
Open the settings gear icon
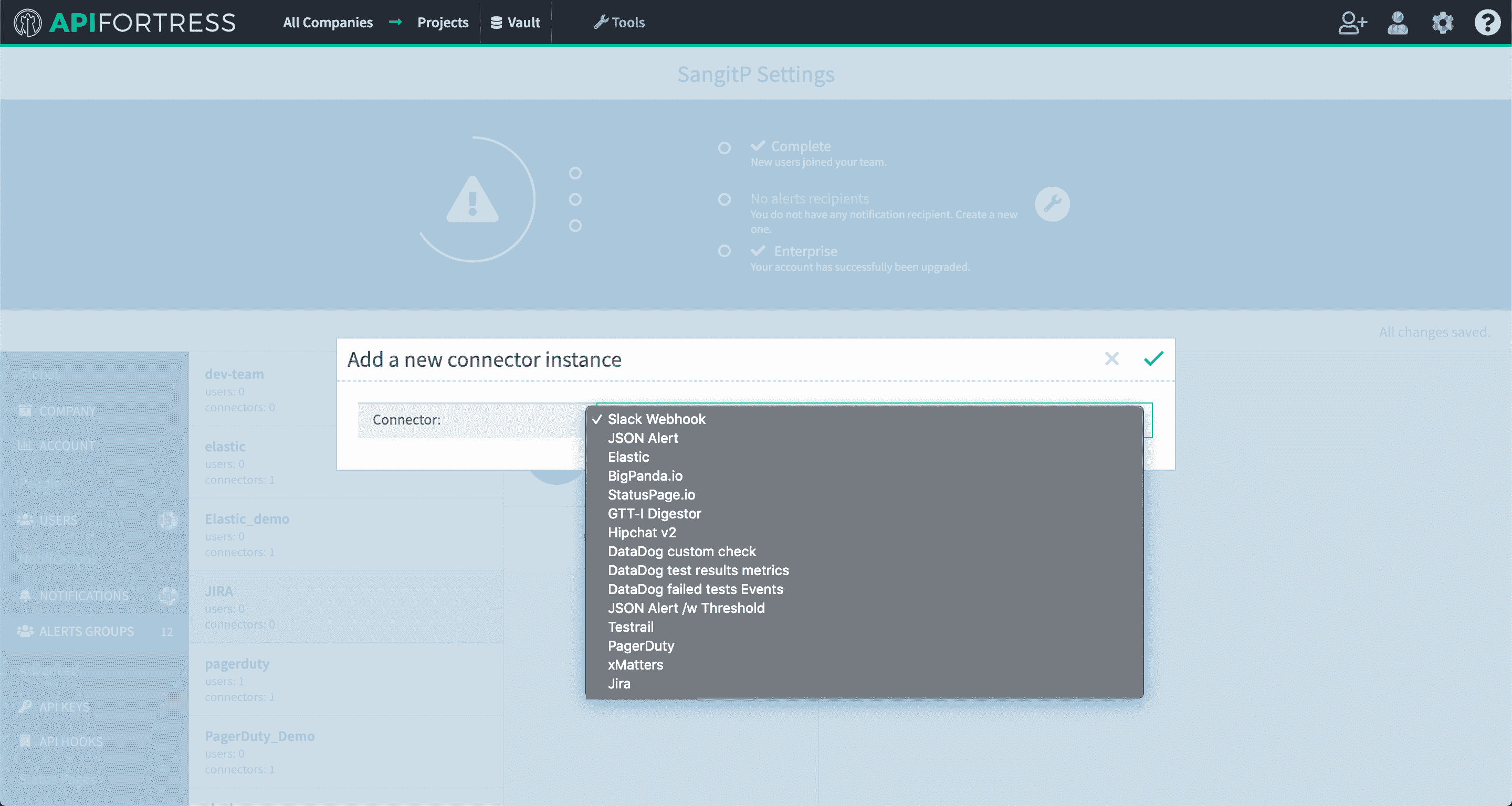pos(1442,23)
